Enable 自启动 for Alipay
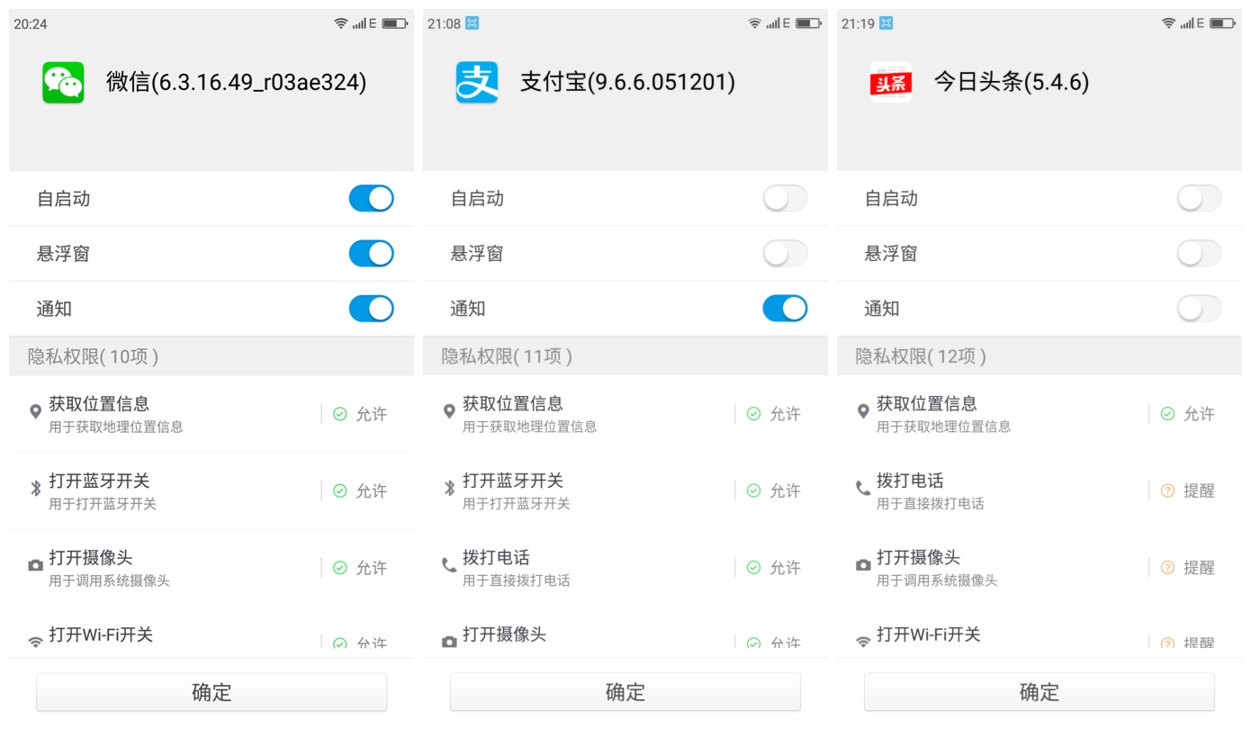 point(785,198)
